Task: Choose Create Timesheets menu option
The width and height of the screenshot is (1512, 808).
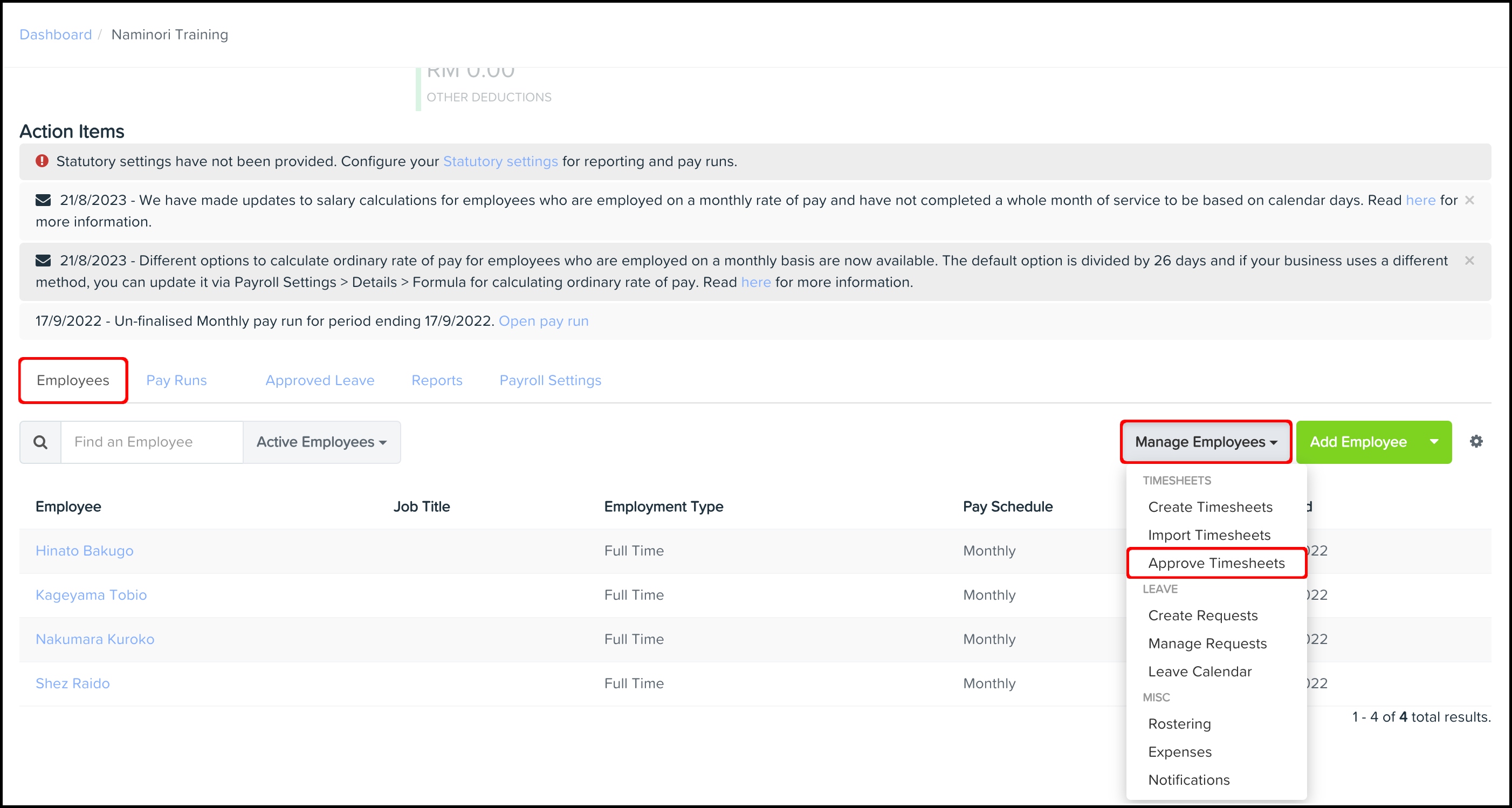Action: (1209, 507)
